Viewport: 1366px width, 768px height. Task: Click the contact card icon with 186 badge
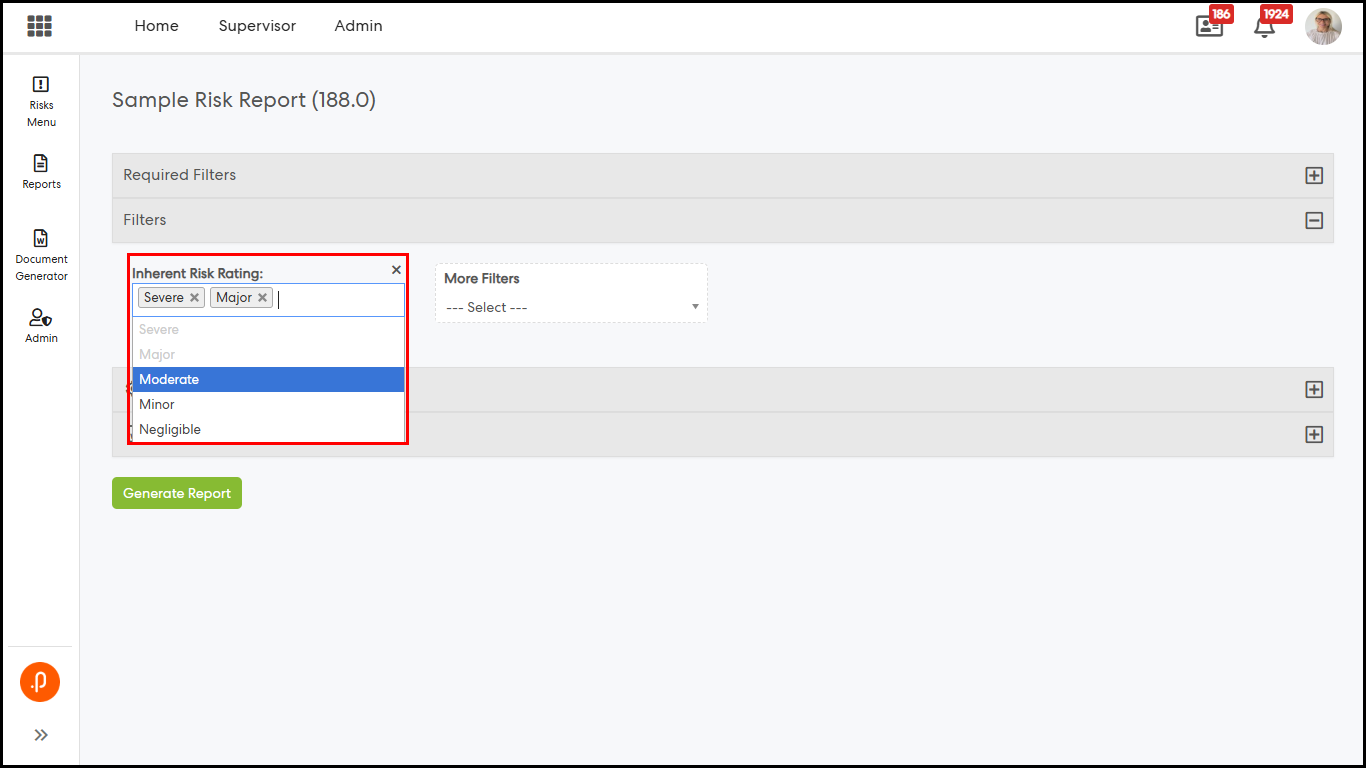click(x=1209, y=26)
